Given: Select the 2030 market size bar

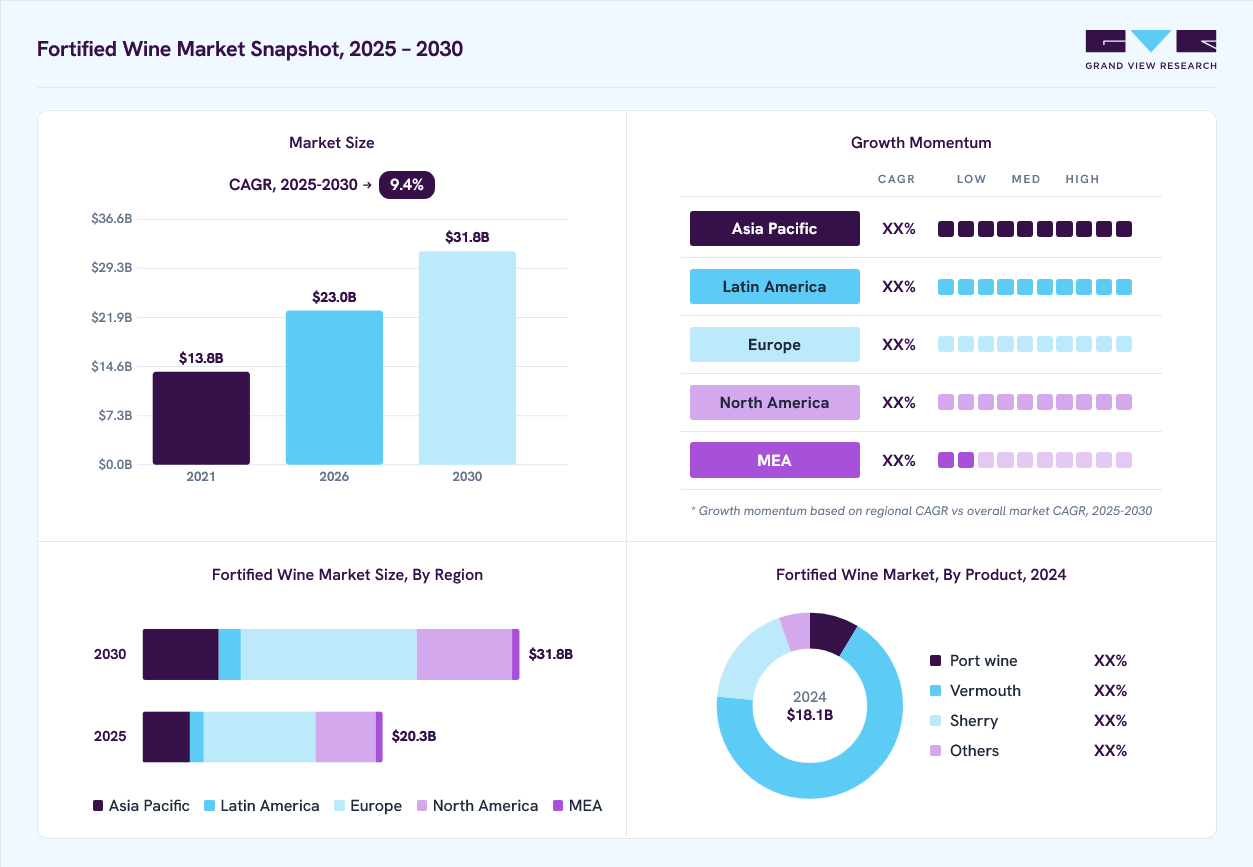Looking at the screenshot, I should pyautogui.click(x=467, y=358).
